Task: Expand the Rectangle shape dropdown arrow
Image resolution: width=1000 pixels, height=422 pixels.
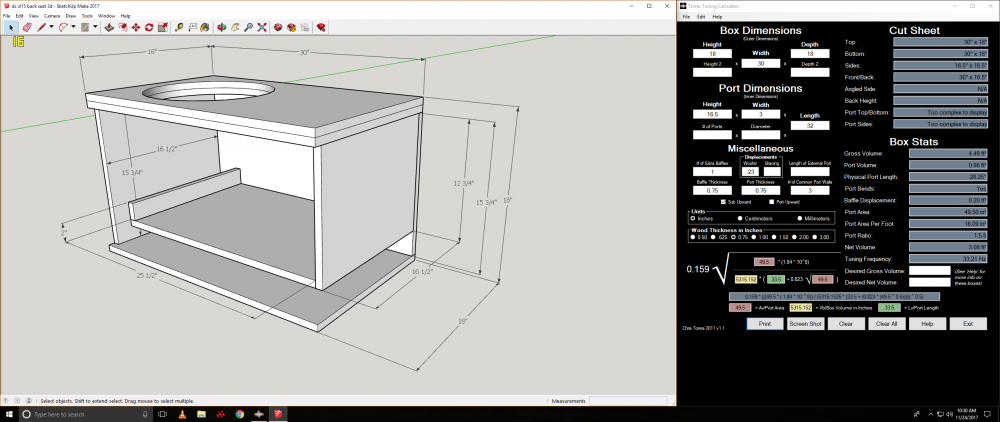Action: point(95,27)
